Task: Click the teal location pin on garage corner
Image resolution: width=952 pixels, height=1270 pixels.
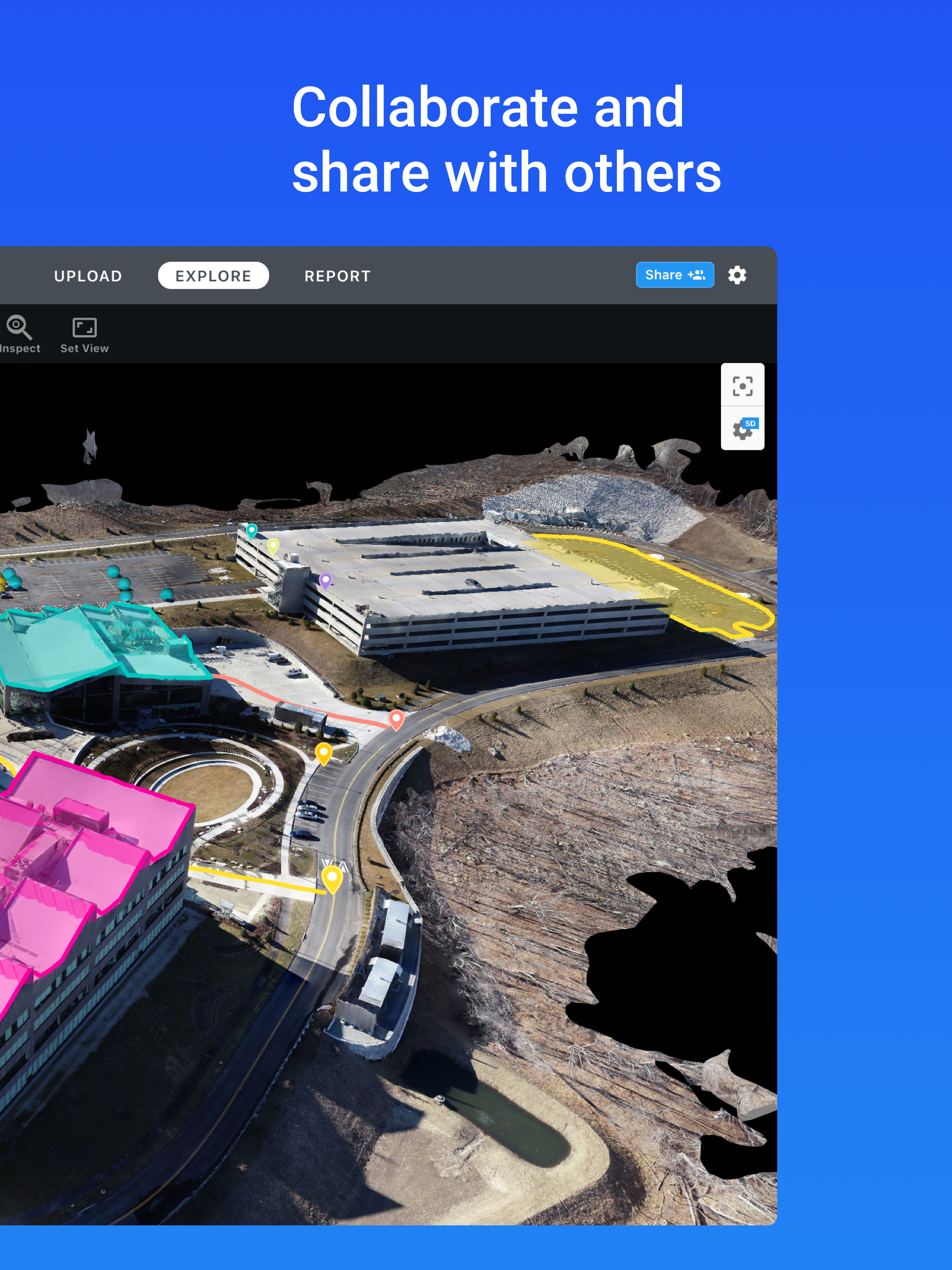Action: tap(251, 529)
